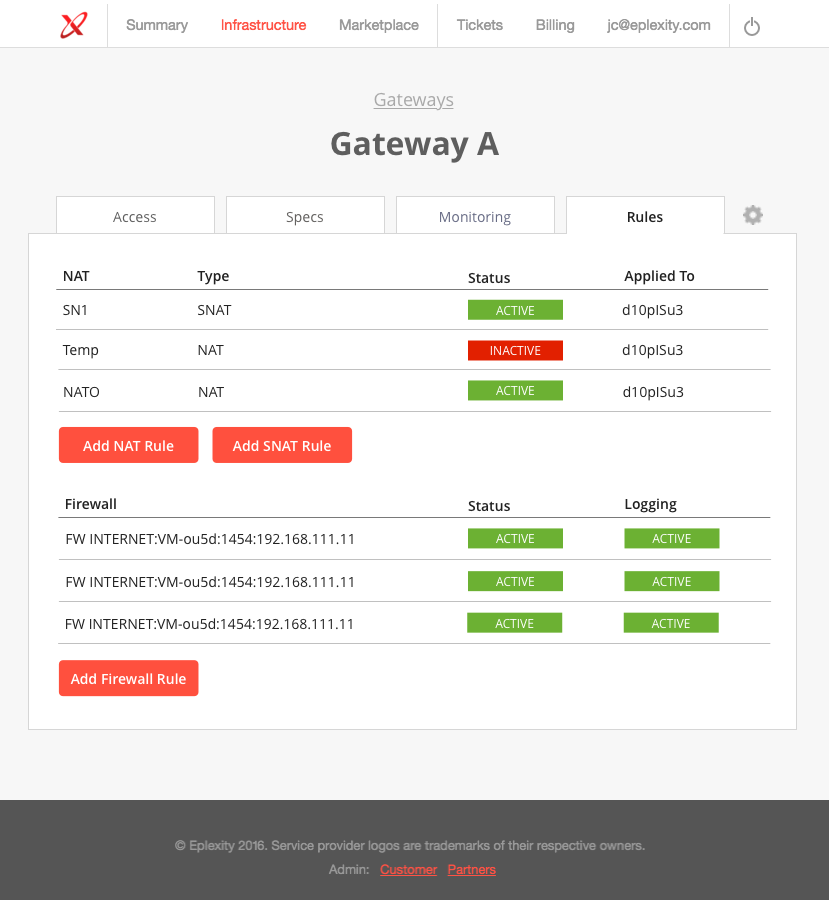Viewport: 829px width, 900px height.
Task: Select the NATO NAT rule name
Action: click(x=81, y=392)
